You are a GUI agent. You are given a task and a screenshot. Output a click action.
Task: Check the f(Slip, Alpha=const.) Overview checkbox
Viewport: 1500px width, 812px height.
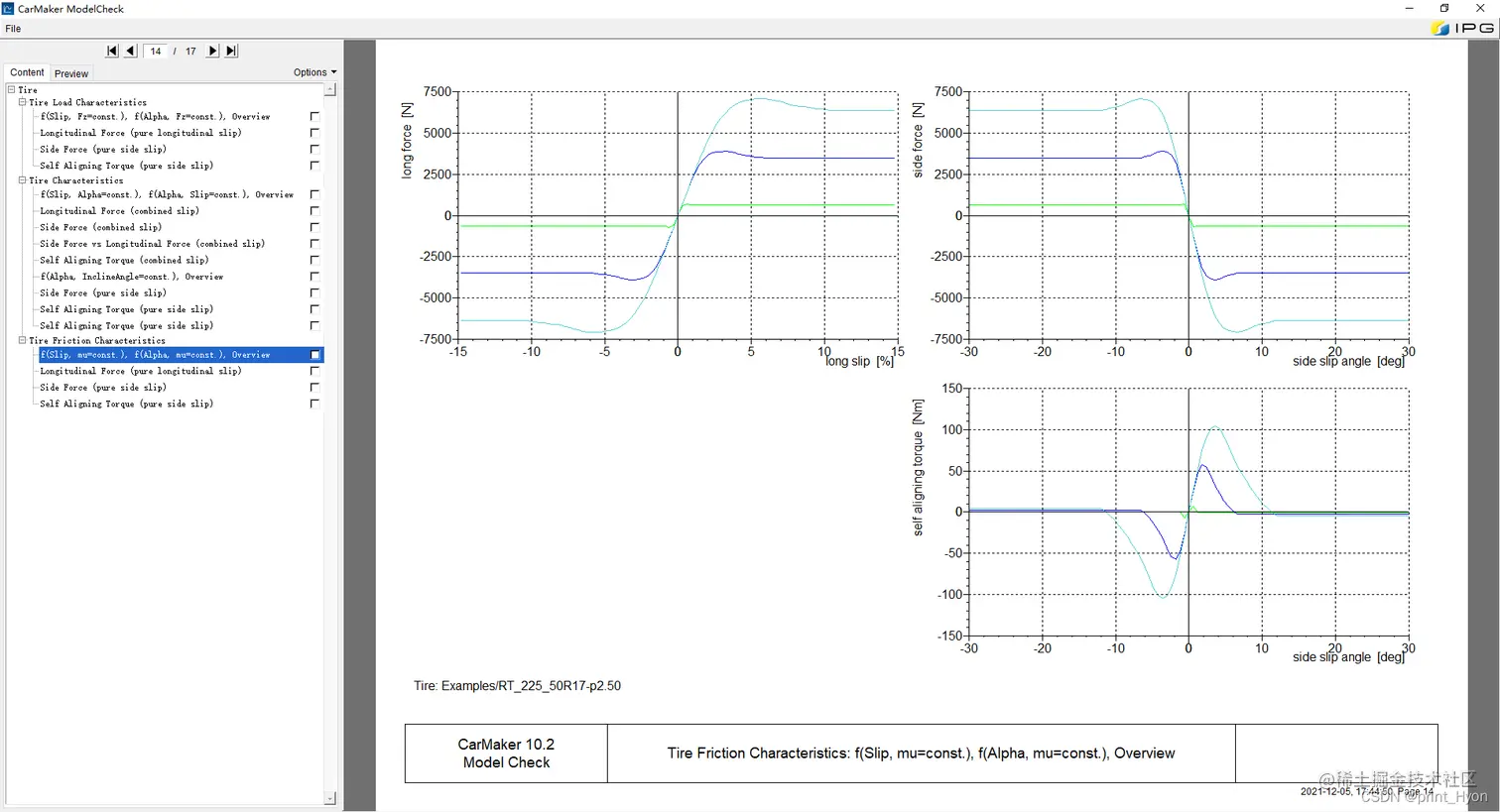[x=314, y=194]
